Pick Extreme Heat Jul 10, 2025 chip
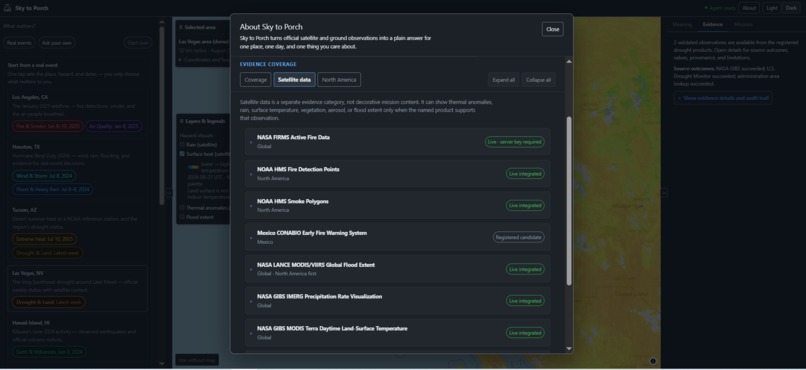The width and height of the screenshot is (806, 370). (x=44, y=239)
